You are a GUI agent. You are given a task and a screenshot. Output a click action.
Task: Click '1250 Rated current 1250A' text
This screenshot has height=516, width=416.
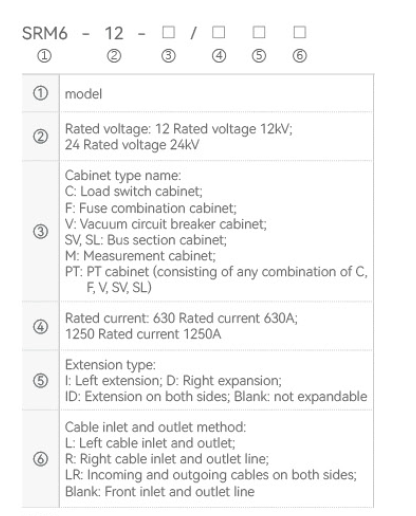(143, 334)
